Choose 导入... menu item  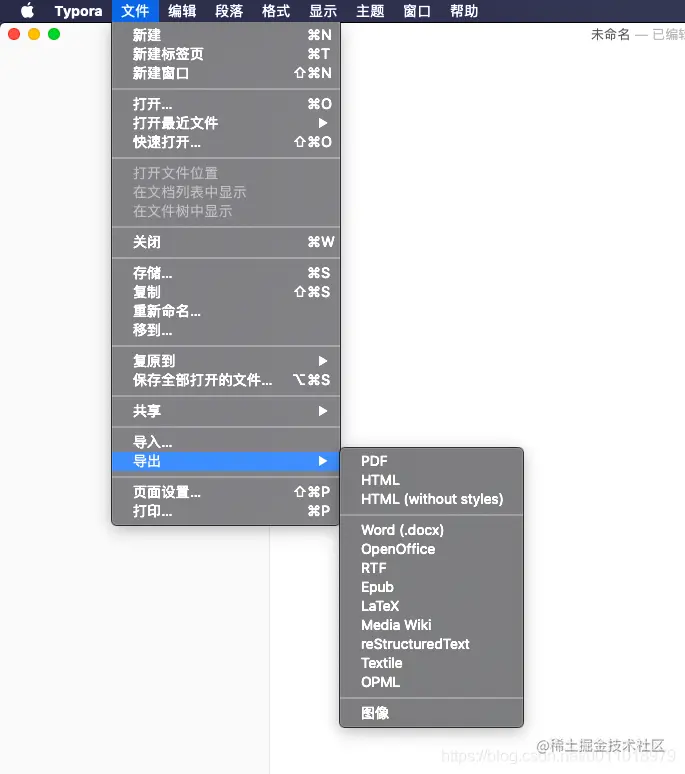pyautogui.click(x=226, y=442)
